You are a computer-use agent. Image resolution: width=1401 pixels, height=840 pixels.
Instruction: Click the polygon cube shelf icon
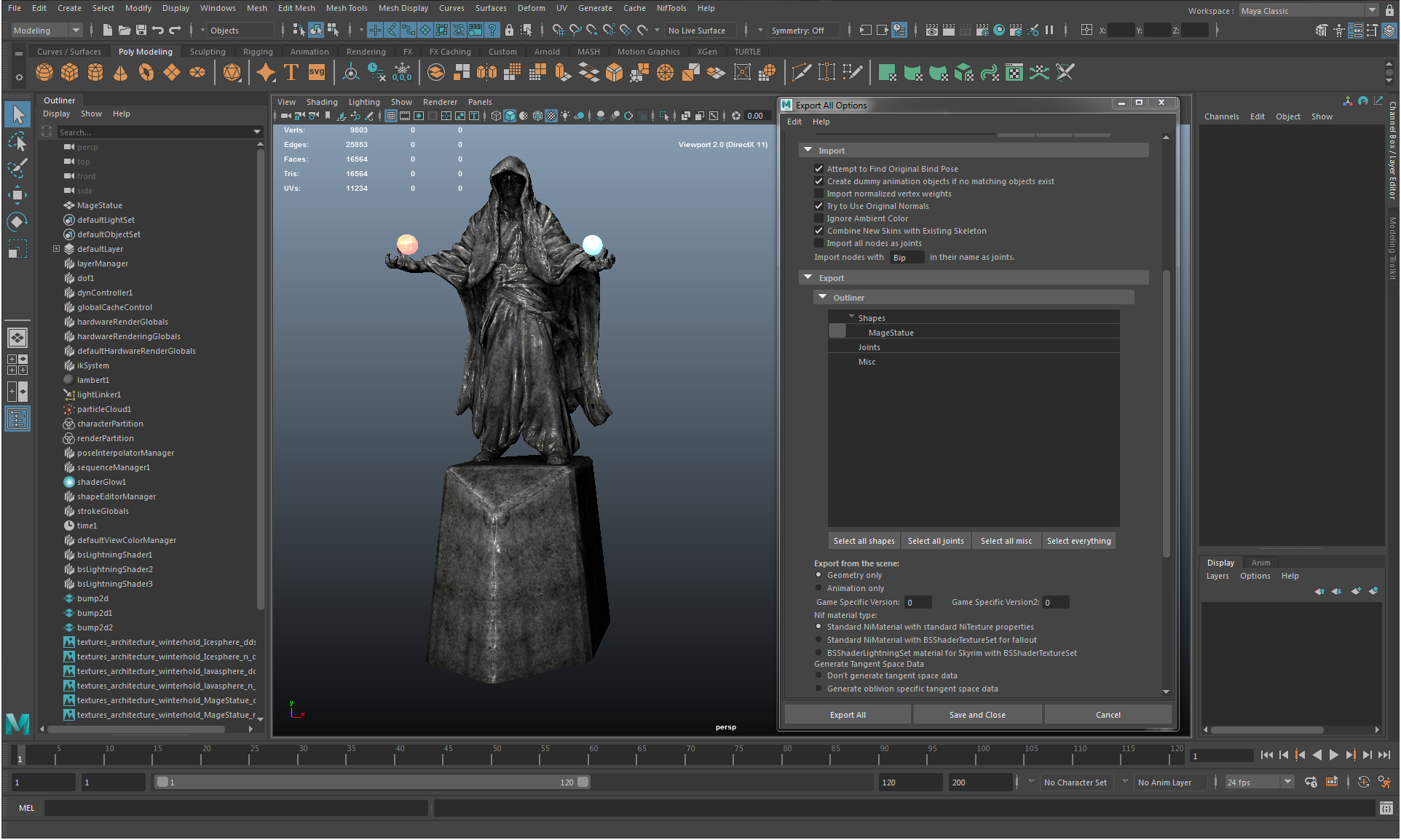pos(70,73)
